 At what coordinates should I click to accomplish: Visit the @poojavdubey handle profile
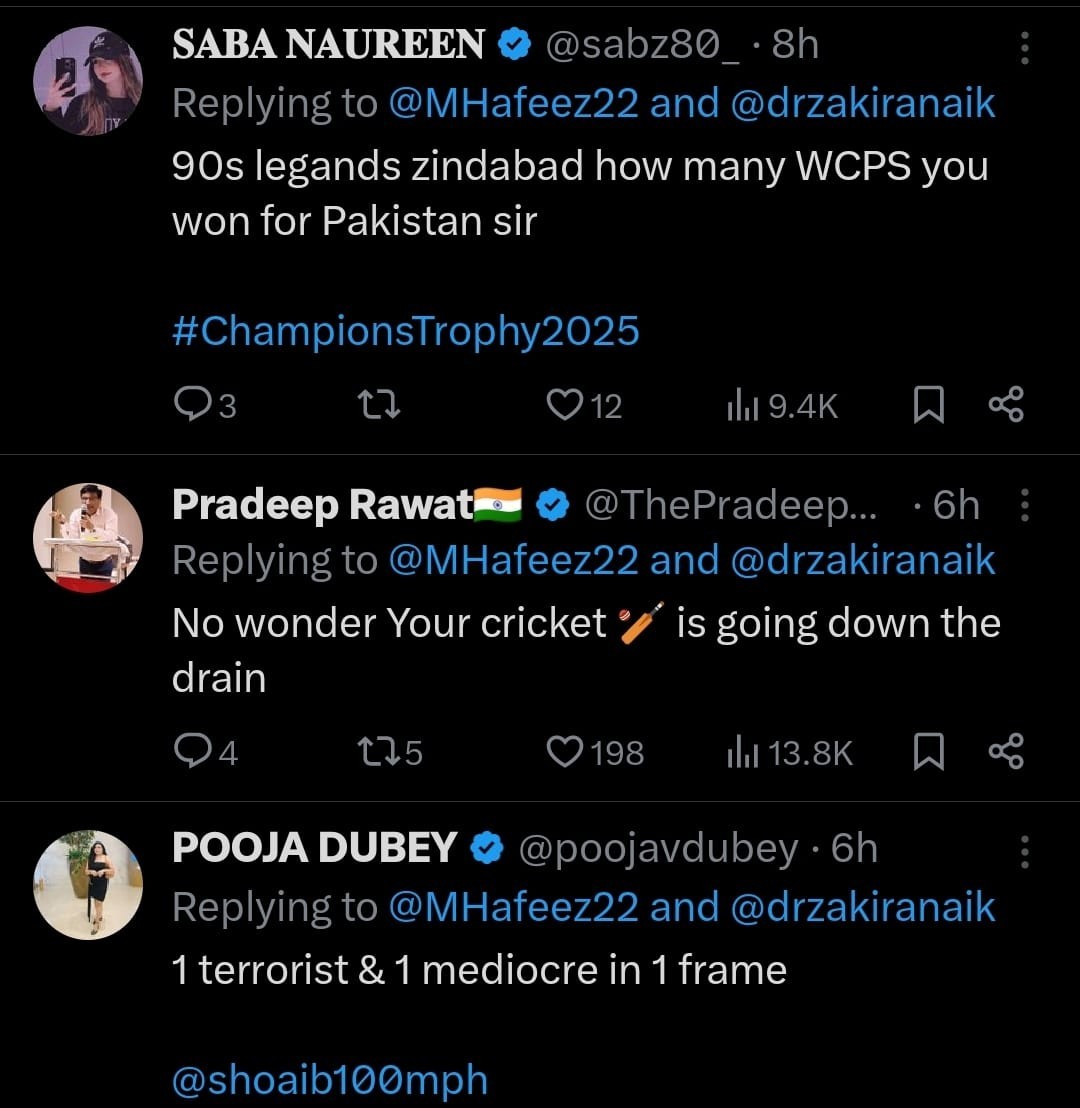tap(658, 849)
